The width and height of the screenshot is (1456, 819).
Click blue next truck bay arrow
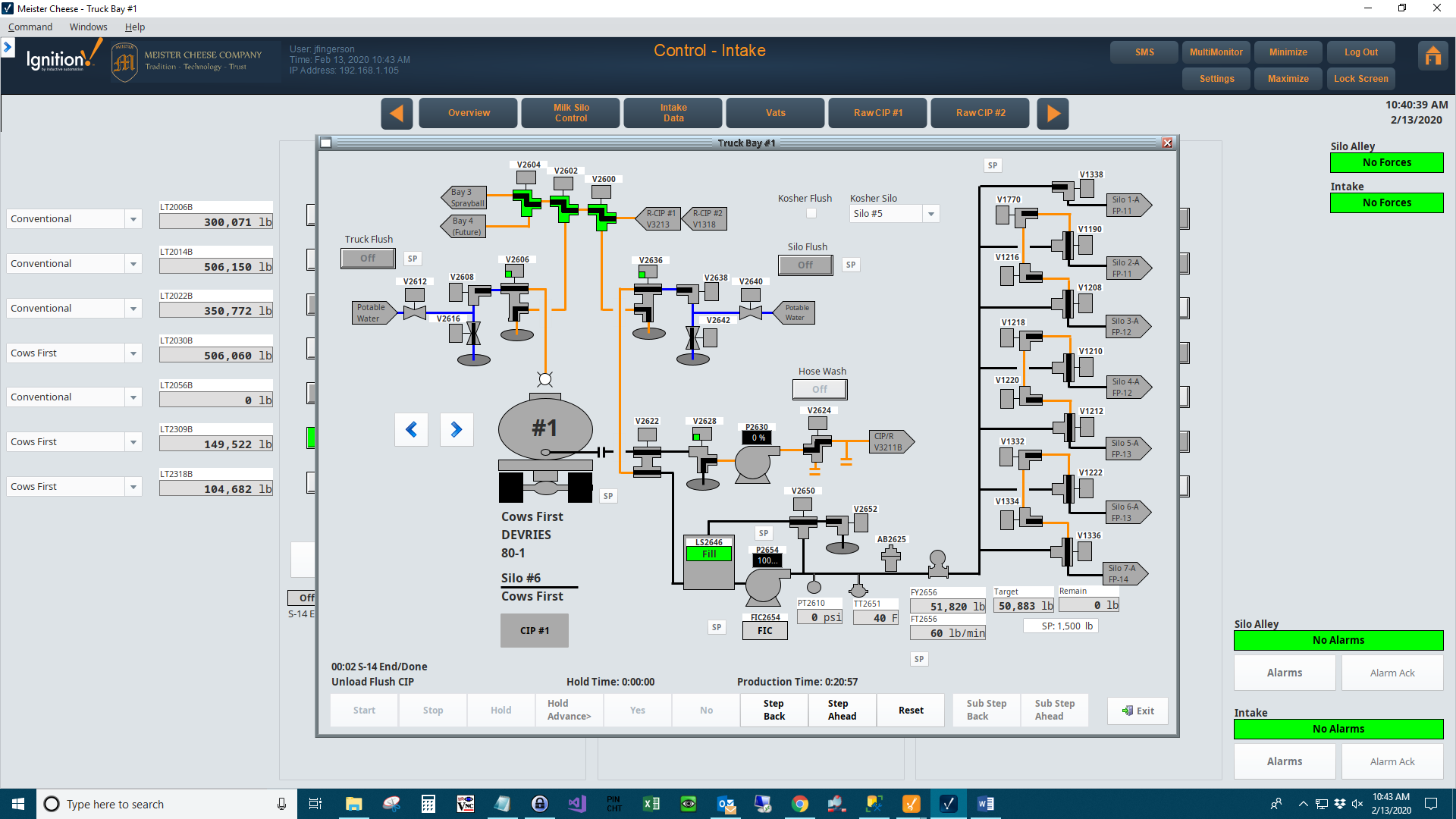457,430
